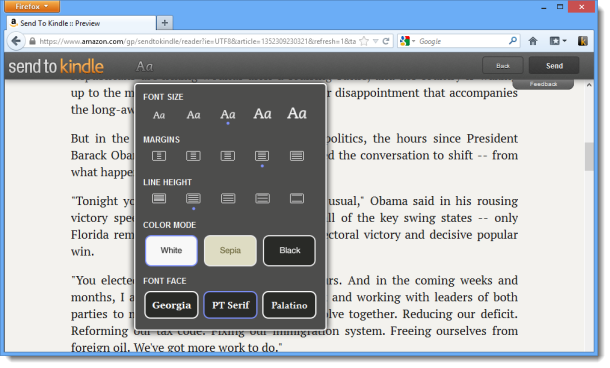Click the Send to Kindle extension icon
The height and width of the screenshot is (368, 610).
582,41
